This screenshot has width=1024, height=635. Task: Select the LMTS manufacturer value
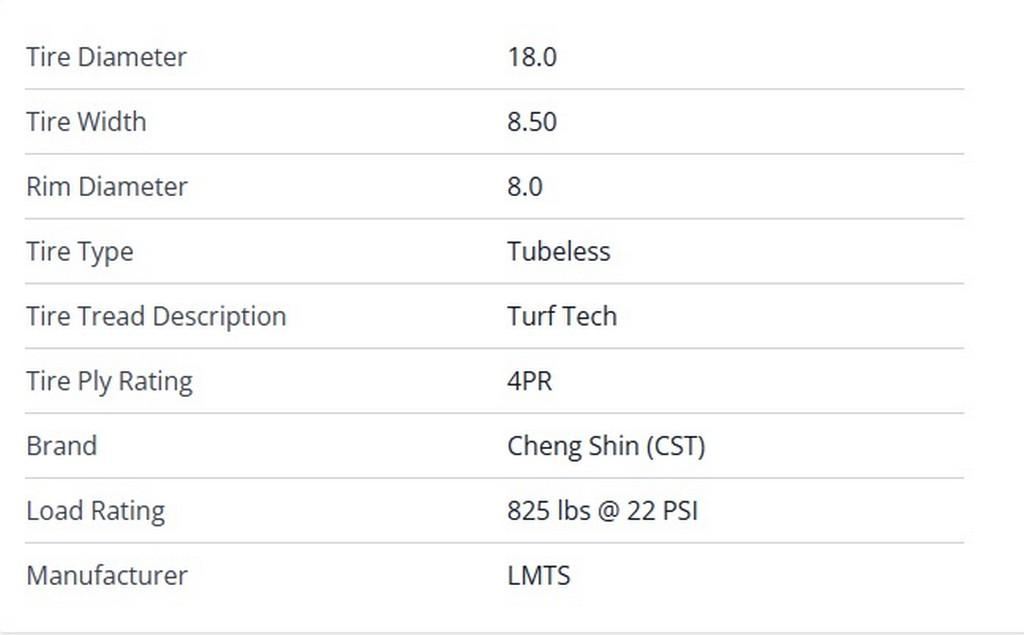click(x=538, y=576)
